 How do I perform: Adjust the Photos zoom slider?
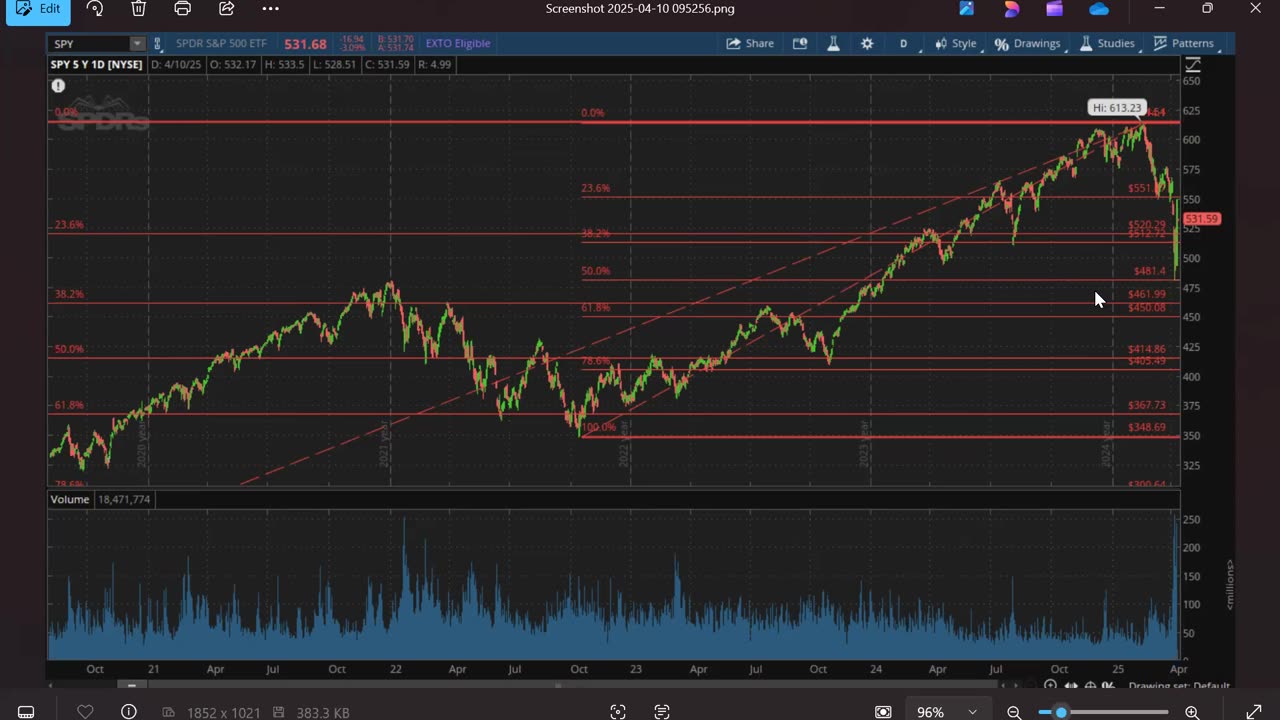click(x=1061, y=712)
